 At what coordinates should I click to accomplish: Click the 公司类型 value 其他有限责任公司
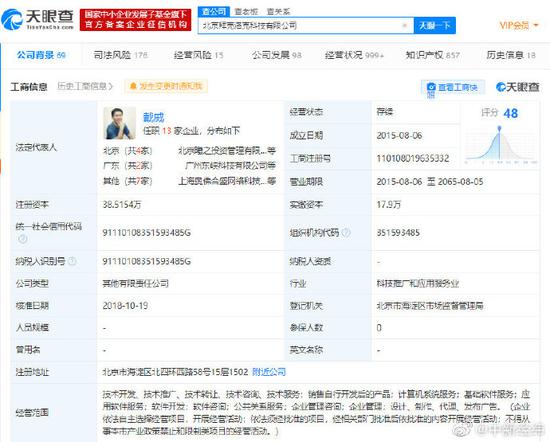[x=135, y=283]
